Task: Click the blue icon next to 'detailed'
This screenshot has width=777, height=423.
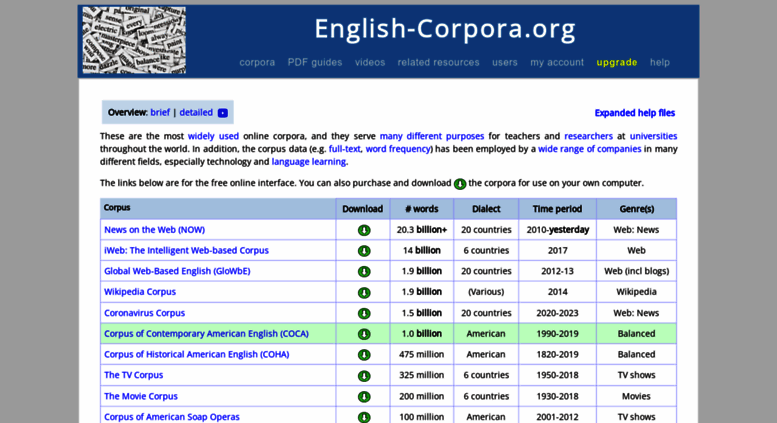Action: click(223, 113)
